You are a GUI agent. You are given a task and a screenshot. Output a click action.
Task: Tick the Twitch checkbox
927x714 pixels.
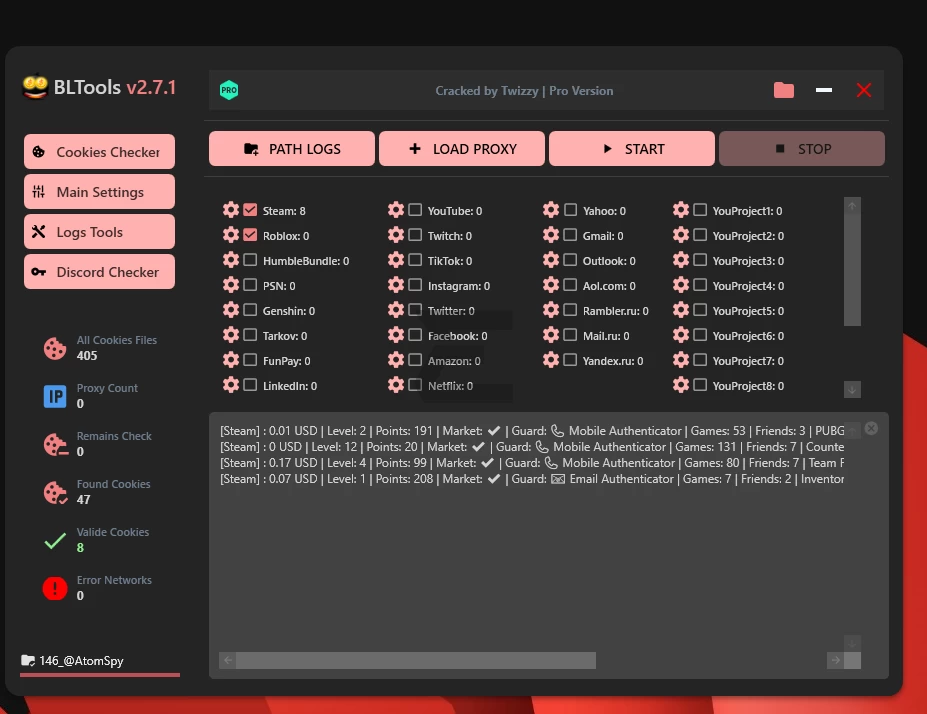click(x=415, y=235)
